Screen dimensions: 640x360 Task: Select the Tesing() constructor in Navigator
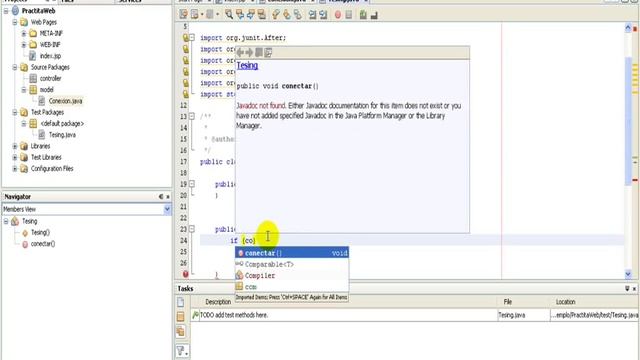(x=40, y=232)
